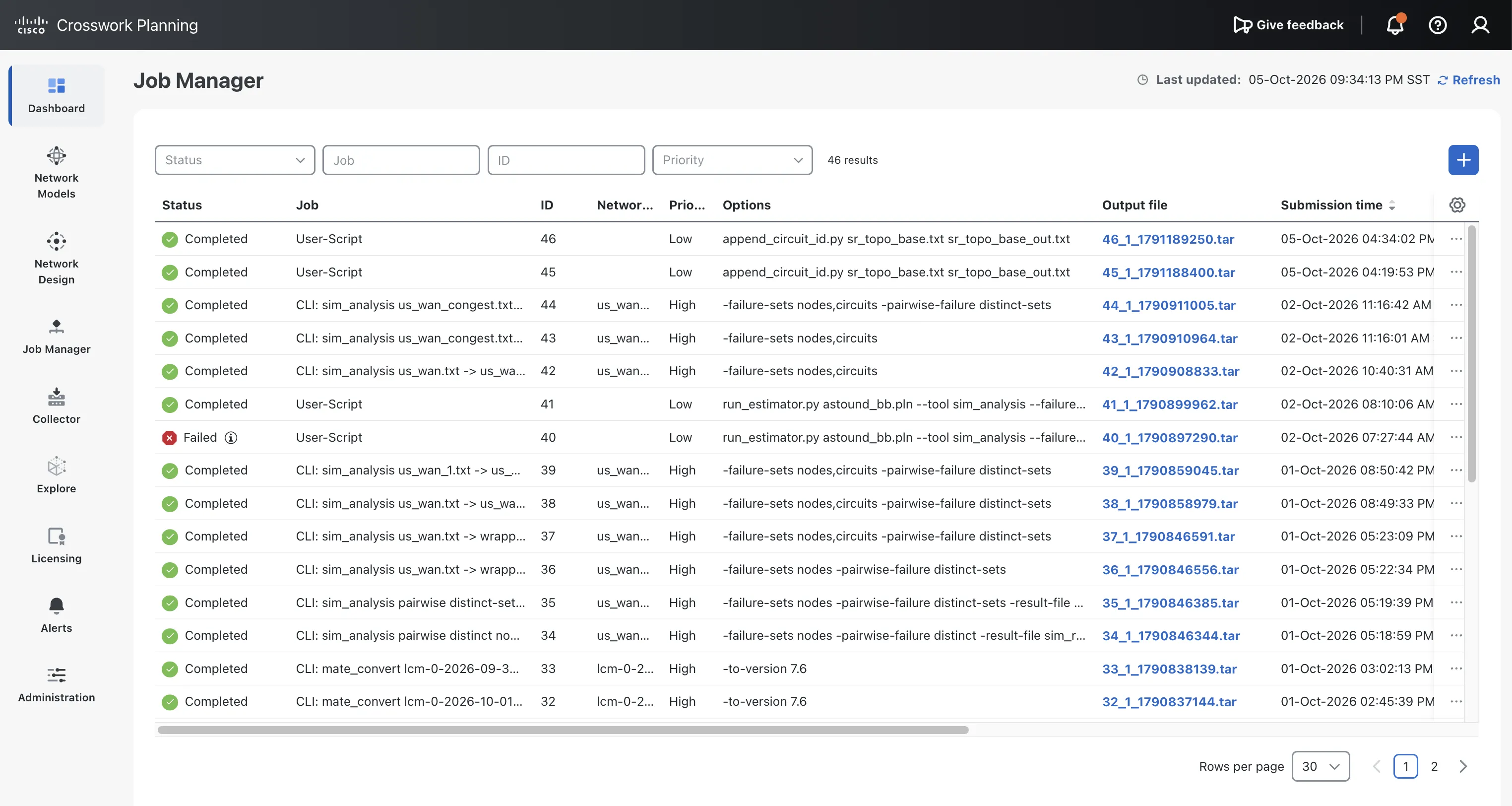This screenshot has height=806, width=1512.
Task: Open the help question-mark icon
Action: pos(1438,25)
